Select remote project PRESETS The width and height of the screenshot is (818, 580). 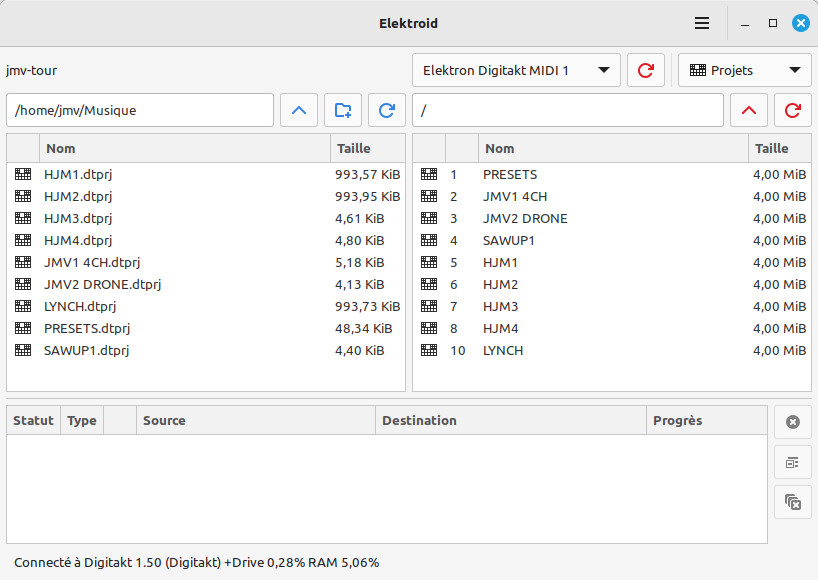[612, 174]
